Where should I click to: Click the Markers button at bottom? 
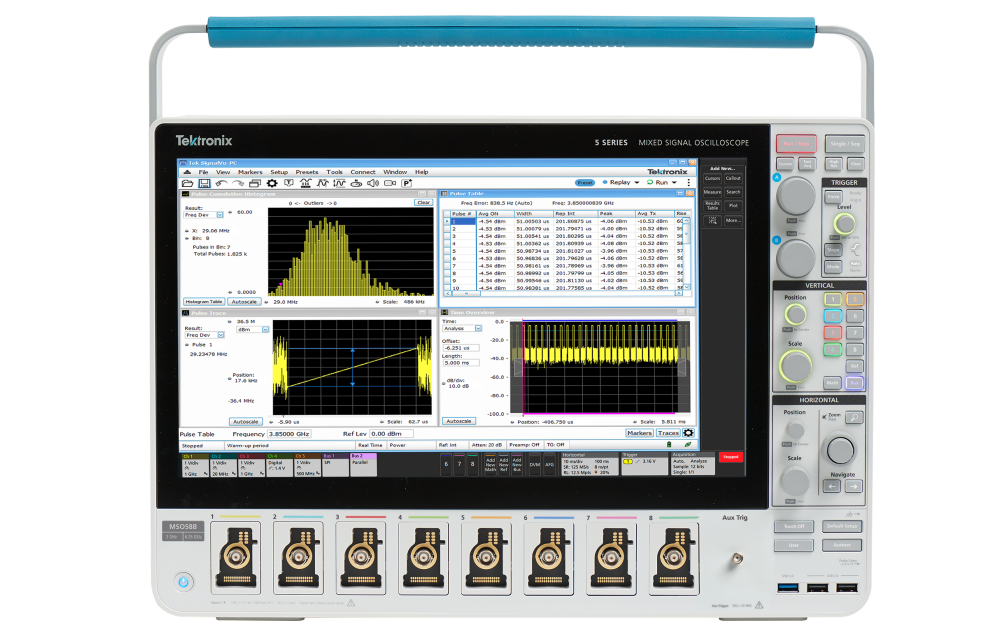(x=639, y=433)
